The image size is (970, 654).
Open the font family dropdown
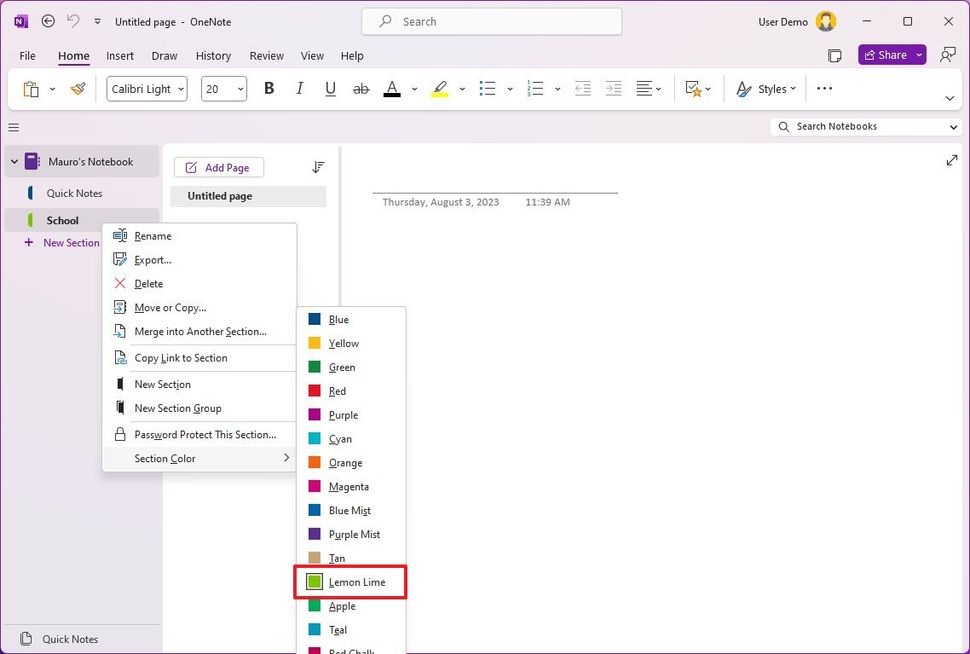coord(146,89)
